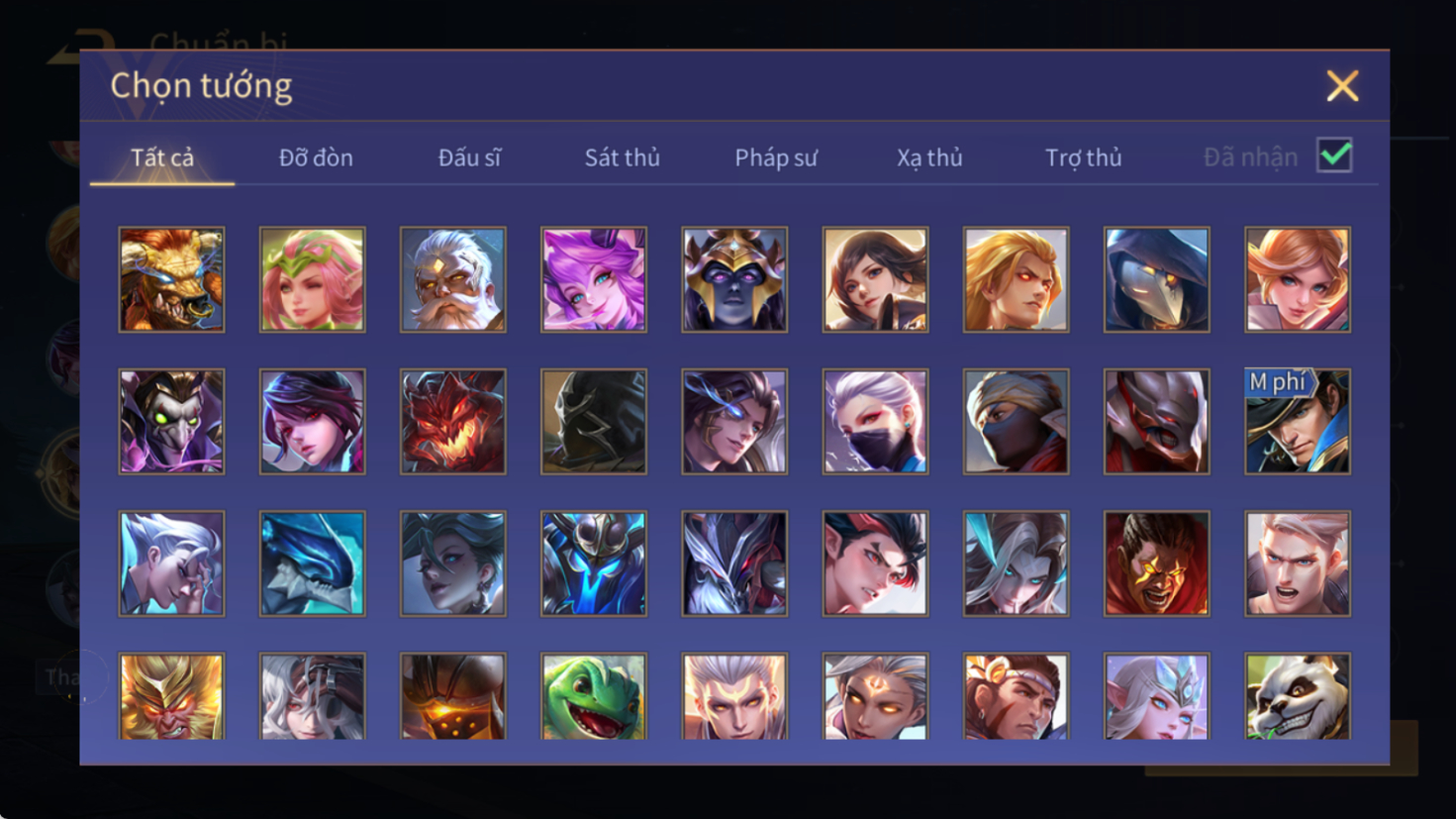Screen dimensions: 1456x819
Task: Open the 'Sát thủ' tab
Action: click(x=622, y=157)
